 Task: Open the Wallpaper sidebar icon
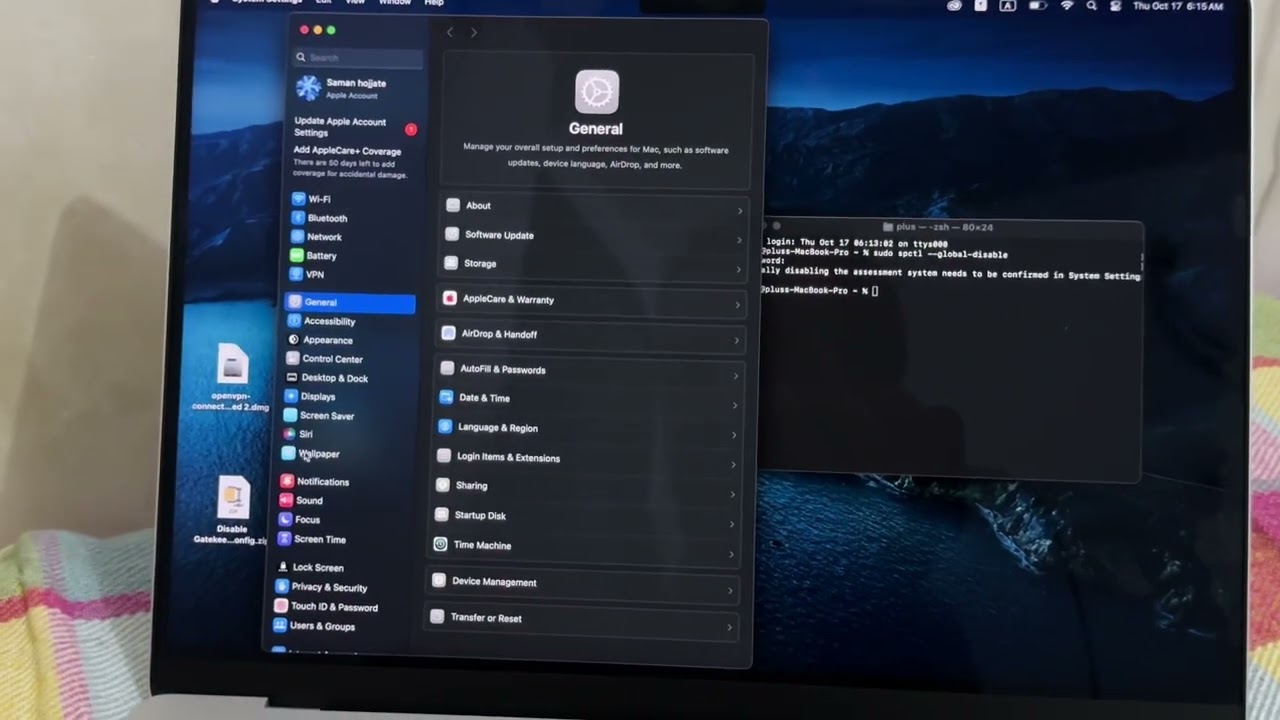click(x=289, y=453)
